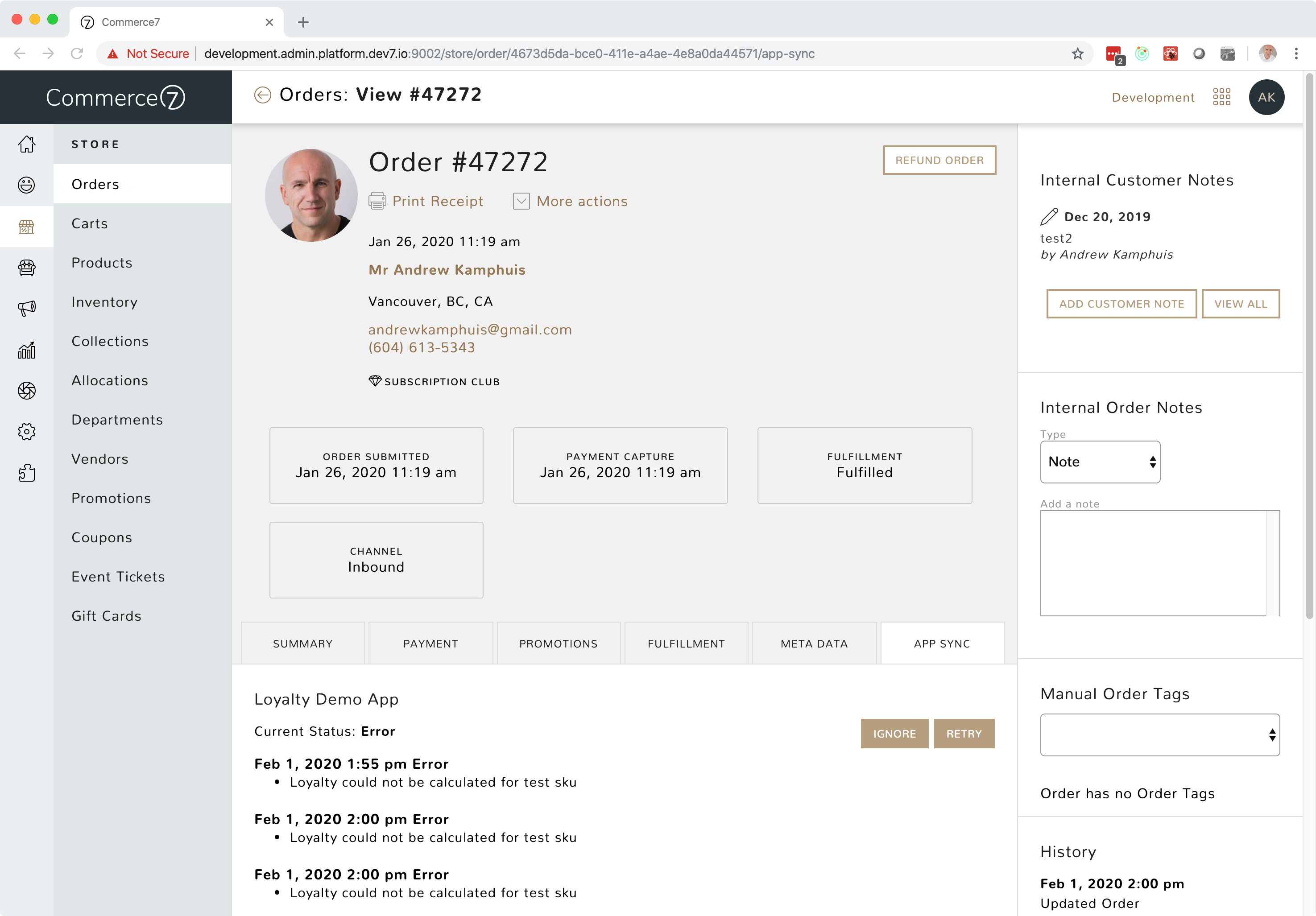Open Collections in the Store menu
Viewport: 1316px width, 916px height.
142,342
